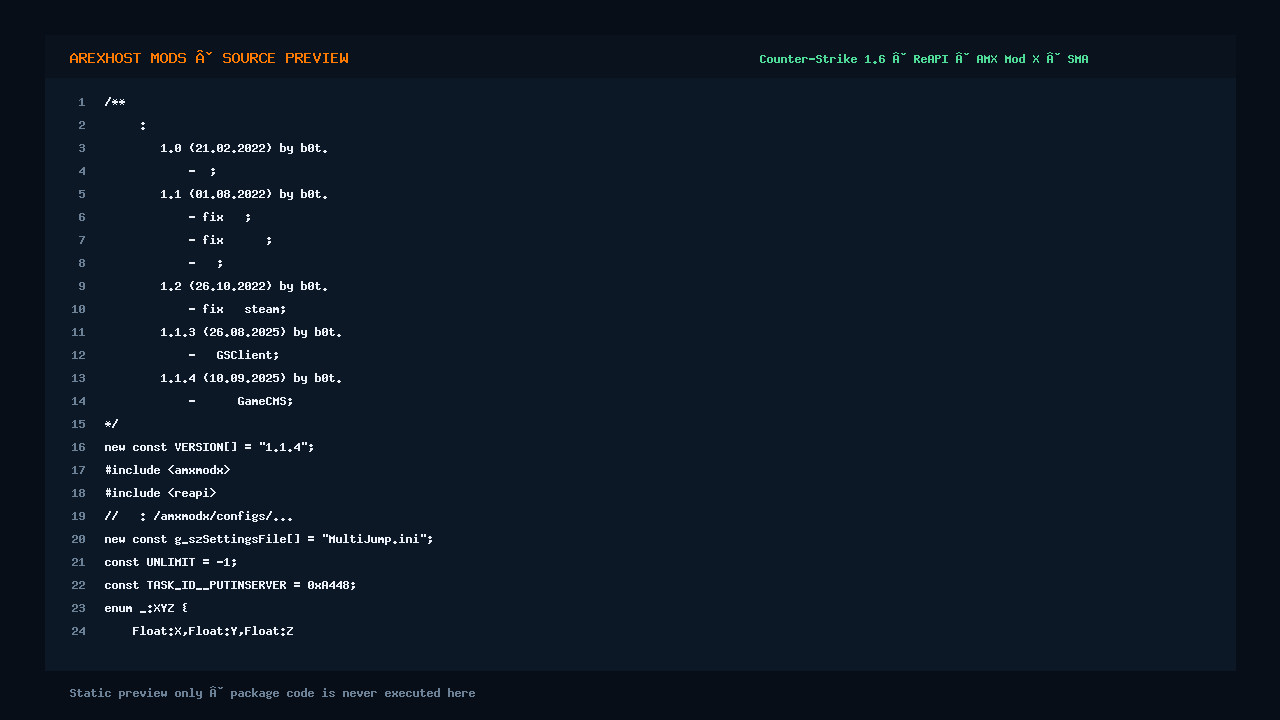
Task: Select the "enum _:XYZ {" line
Action: click(146, 608)
